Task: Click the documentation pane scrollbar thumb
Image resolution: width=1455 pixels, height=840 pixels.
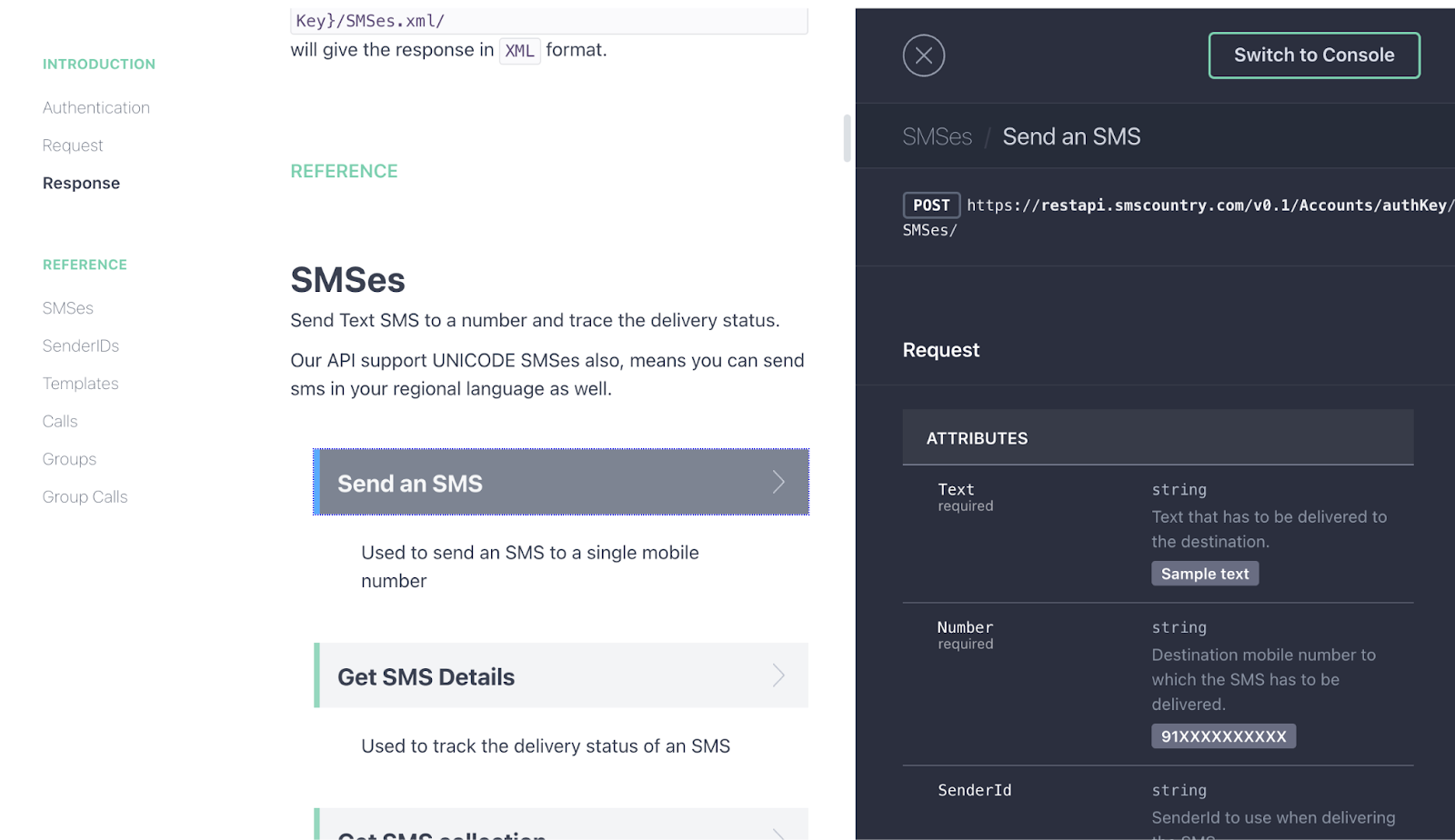Action: [x=847, y=137]
